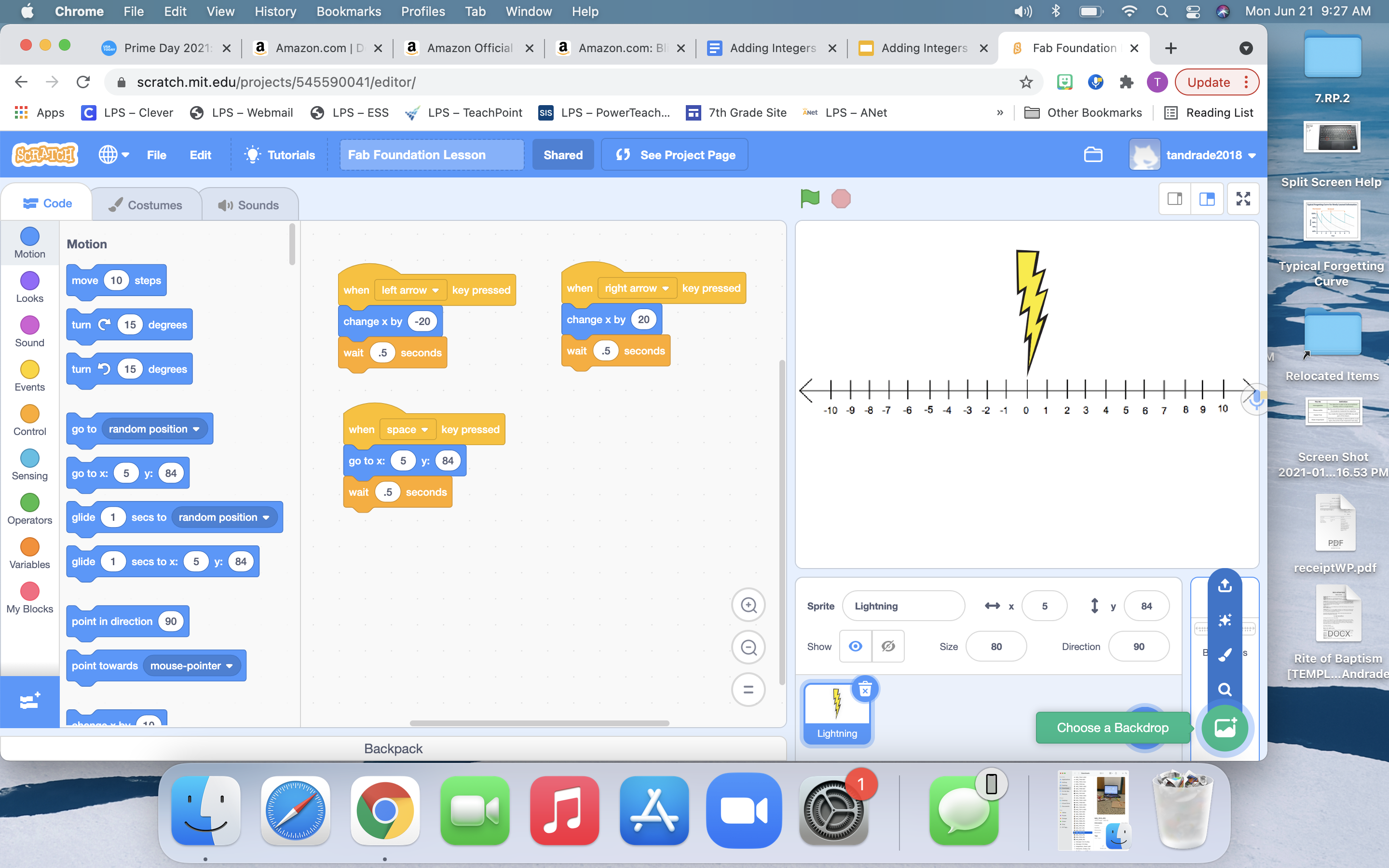Select the Events block category
The width and height of the screenshot is (1389, 868).
30,377
